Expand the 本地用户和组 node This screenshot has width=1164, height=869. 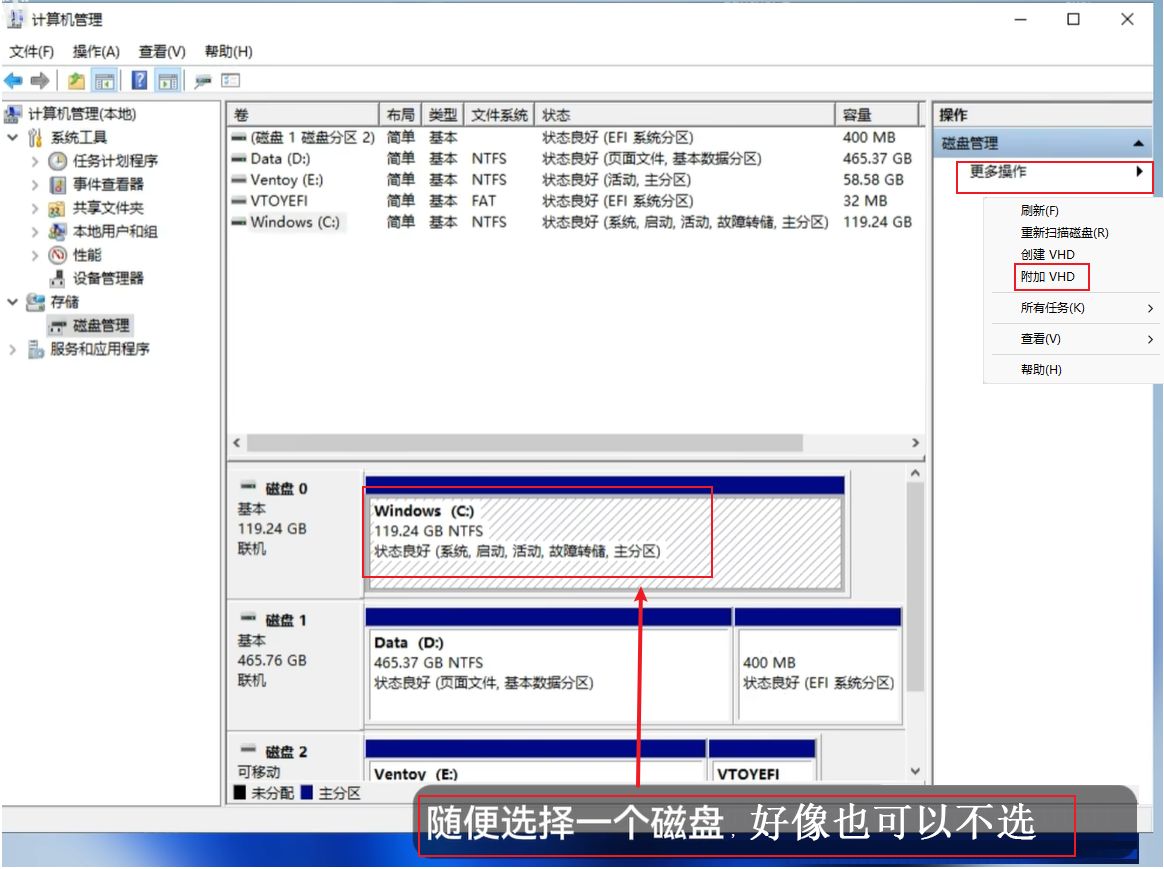coord(35,232)
